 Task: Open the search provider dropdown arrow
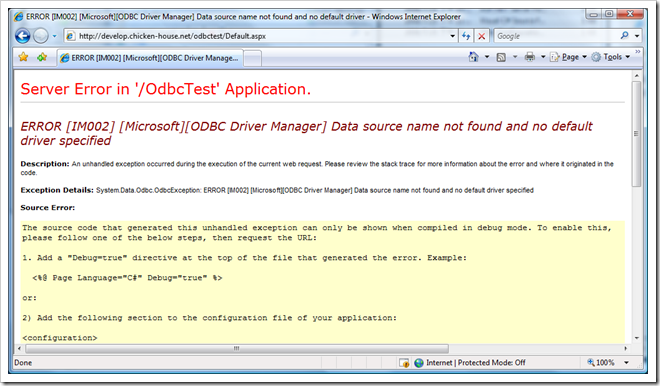(637, 36)
